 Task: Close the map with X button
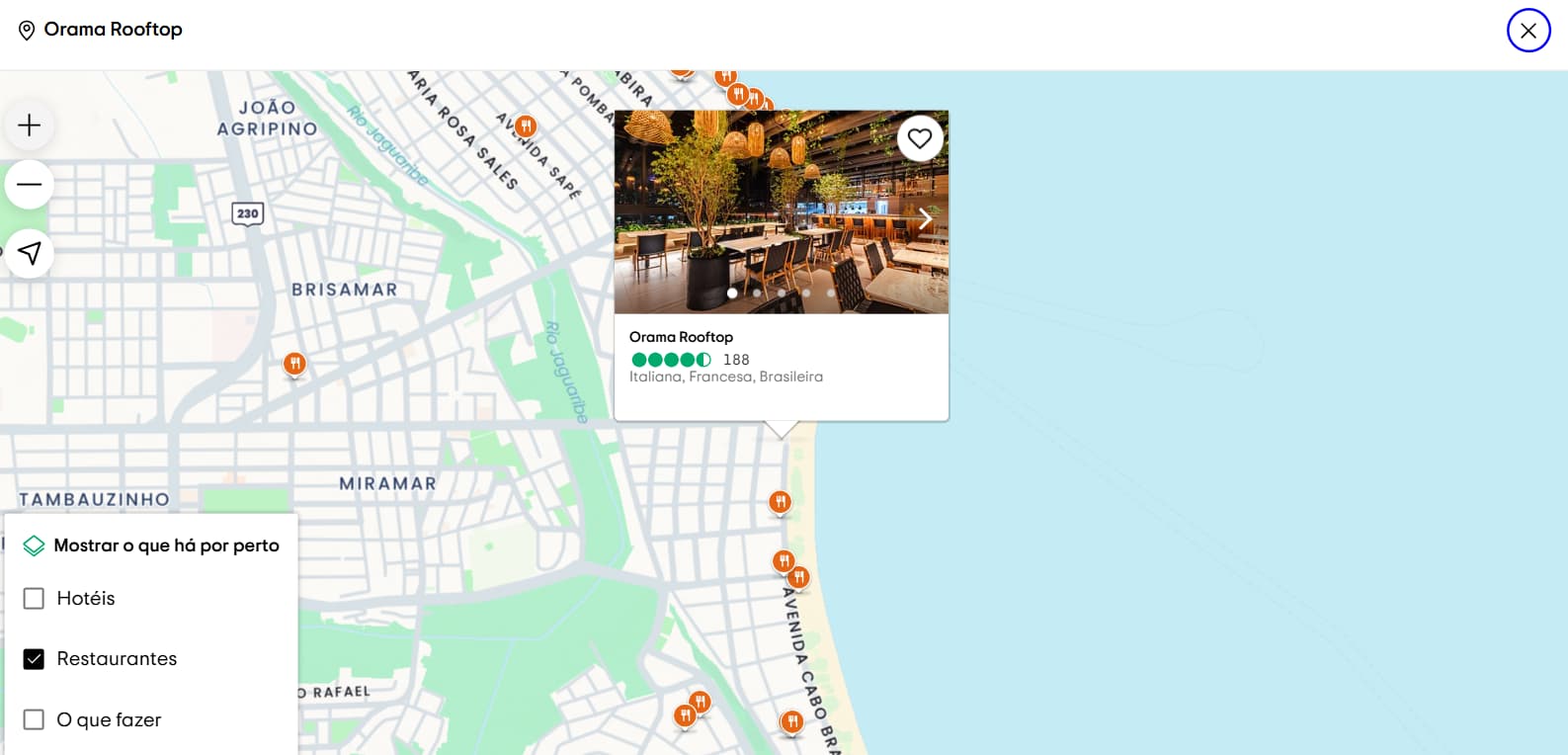(x=1528, y=31)
